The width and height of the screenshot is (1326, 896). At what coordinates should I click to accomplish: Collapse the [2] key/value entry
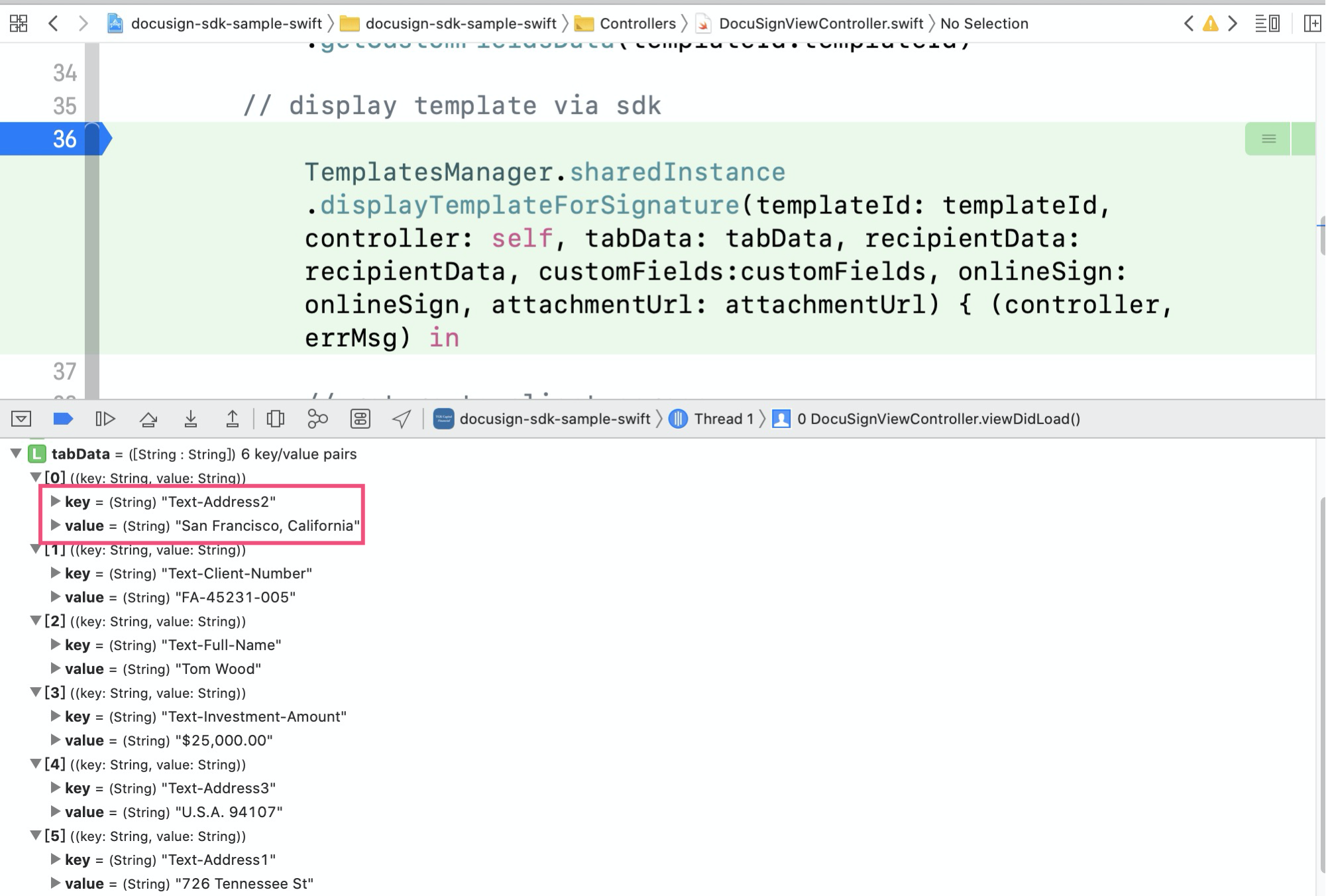(36, 621)
